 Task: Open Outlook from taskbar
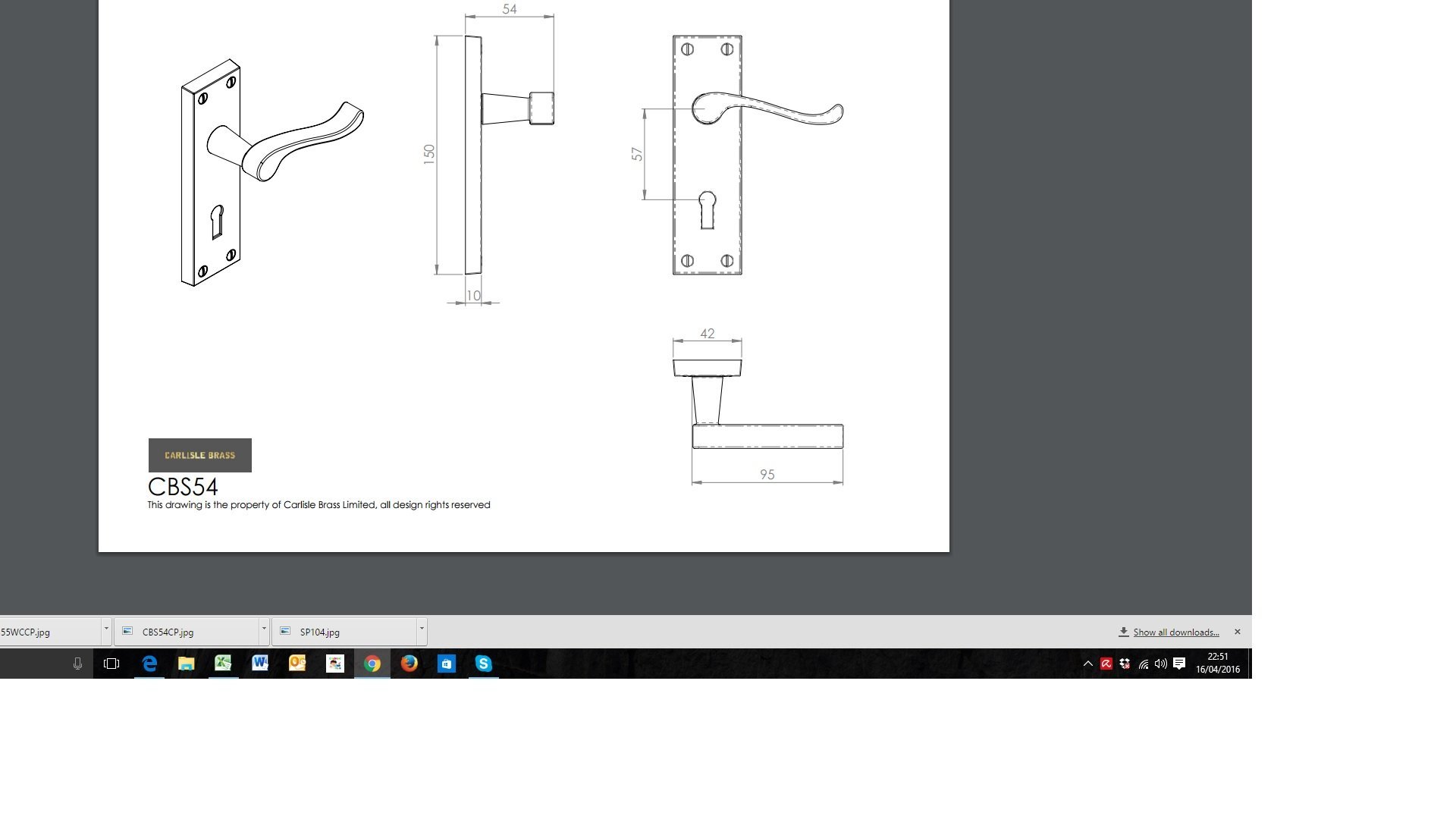pyautogui.click(x=297, y=664)
